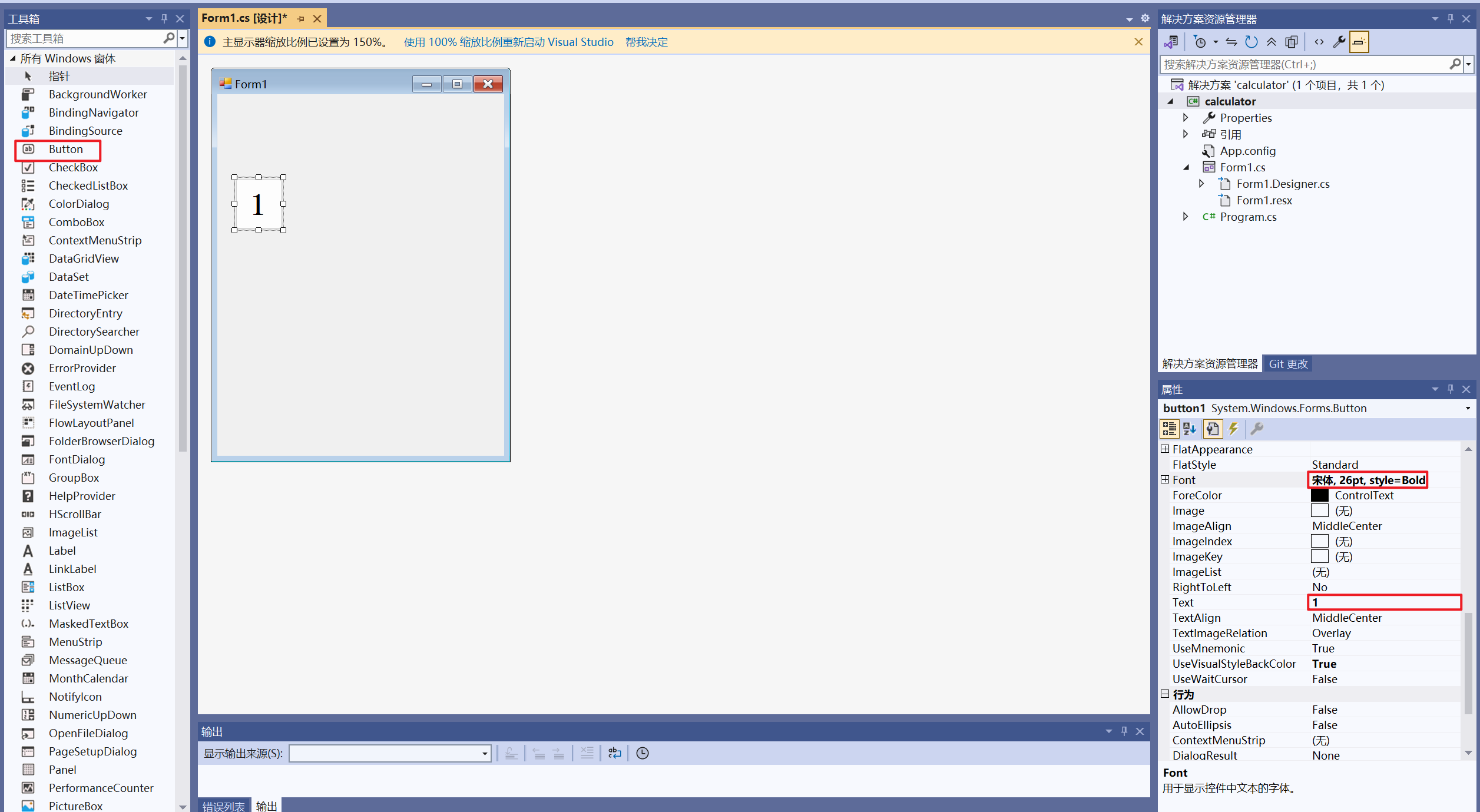Click the ForeColor black color swatch
1480x812 pixels.
pos(1320,495)
